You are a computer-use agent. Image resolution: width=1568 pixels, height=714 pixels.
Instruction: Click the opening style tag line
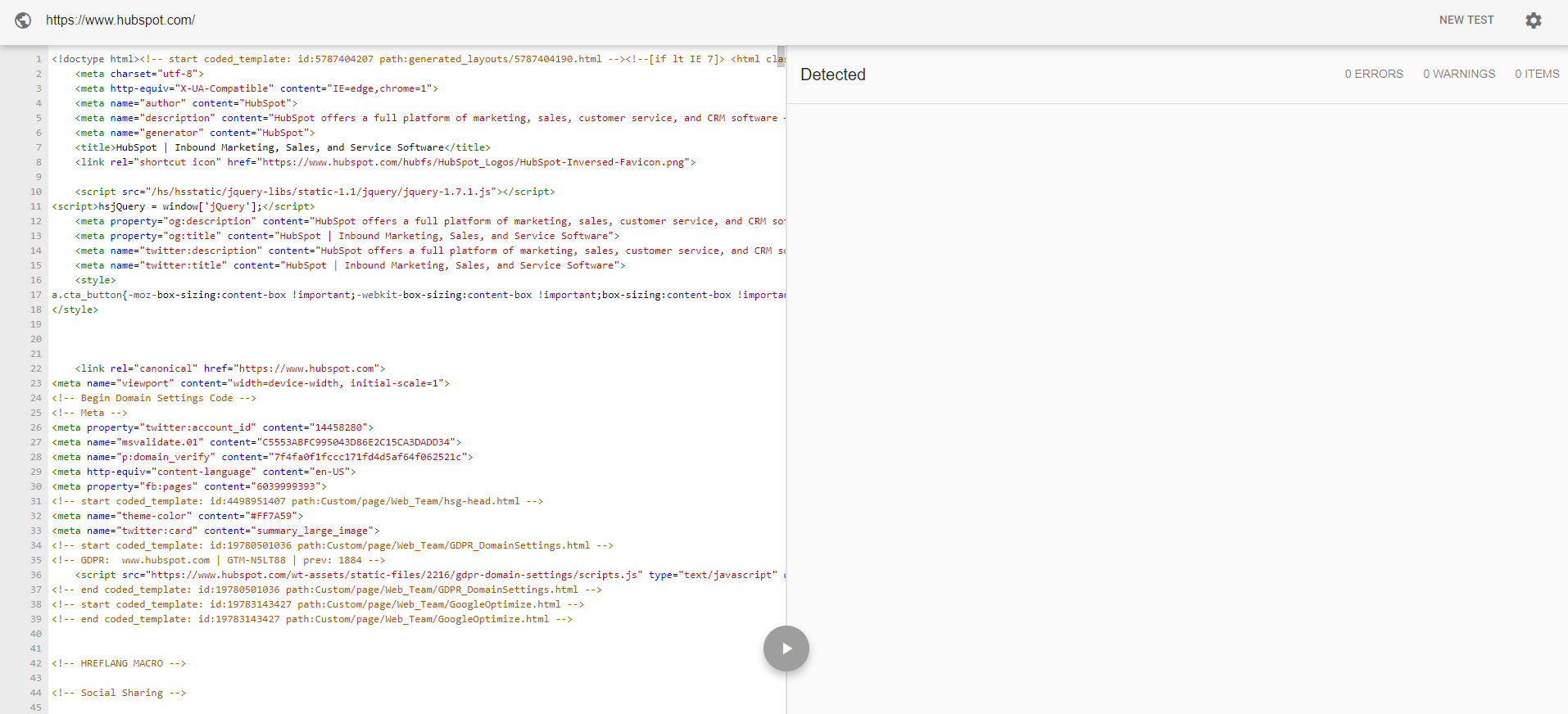point(95,280)
